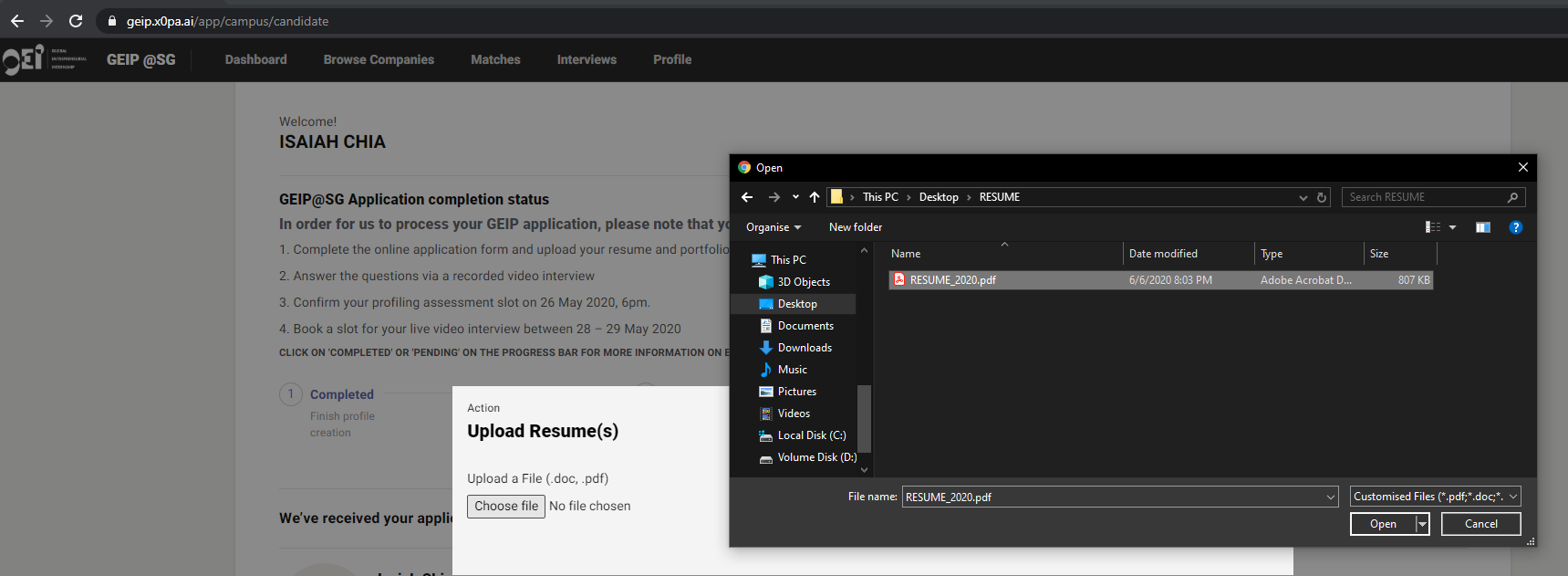This screenshot has height=576, width=1568.
Task: Sort by Date modified column
Action: coord(1189,254)
